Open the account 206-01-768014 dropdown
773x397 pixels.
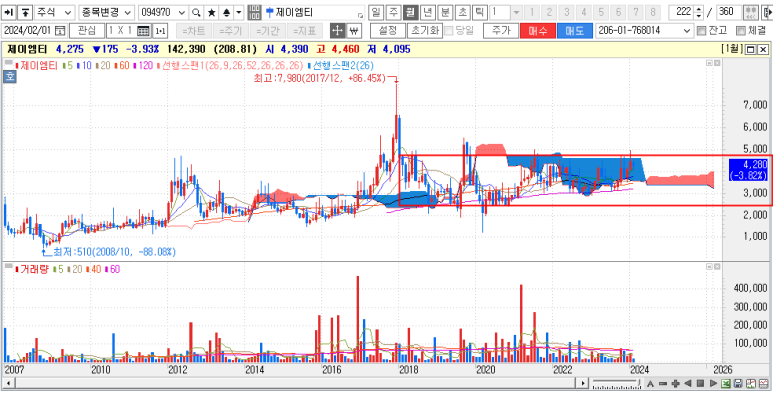coord(688,31)
